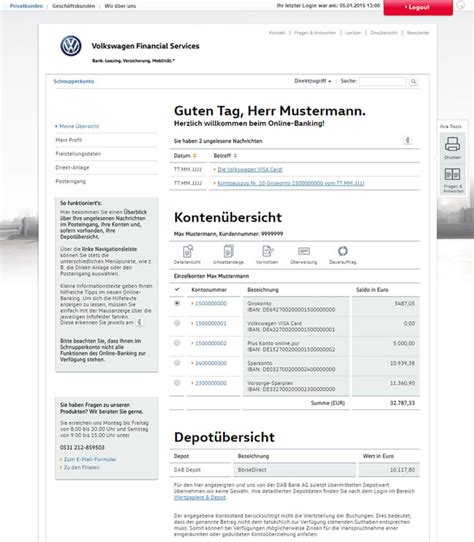Open Fragen & Antworten tool in sidebar
Screen dimensions: 474x542
pos(452,180)
